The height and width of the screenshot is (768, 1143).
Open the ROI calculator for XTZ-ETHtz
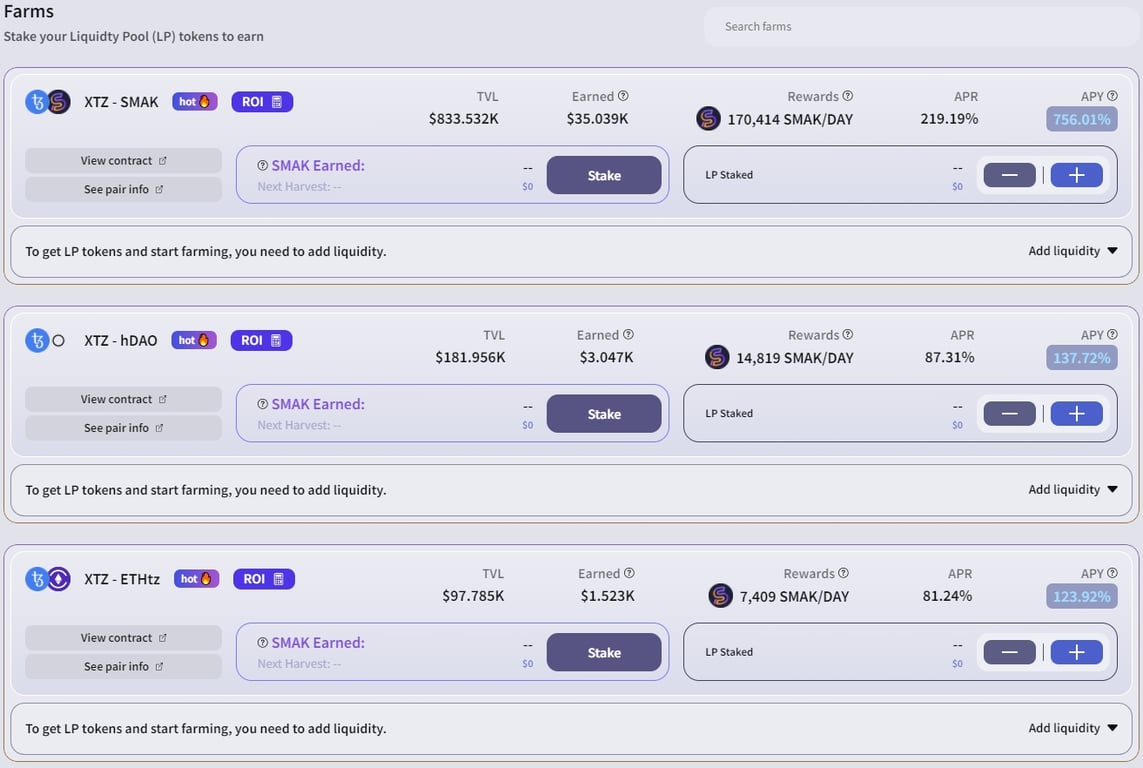pos(264,579)
